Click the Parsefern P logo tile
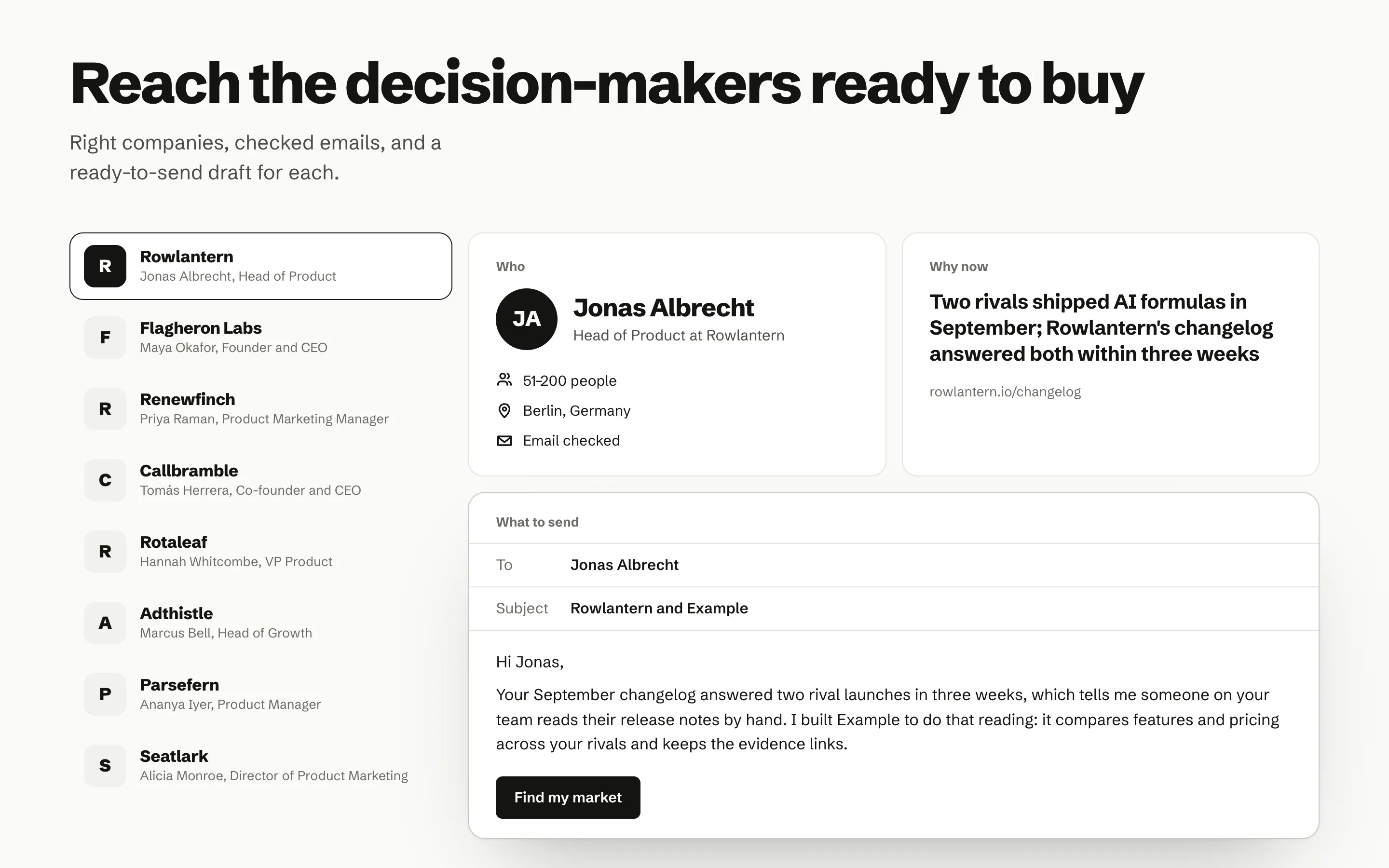 tap(105, 694)
